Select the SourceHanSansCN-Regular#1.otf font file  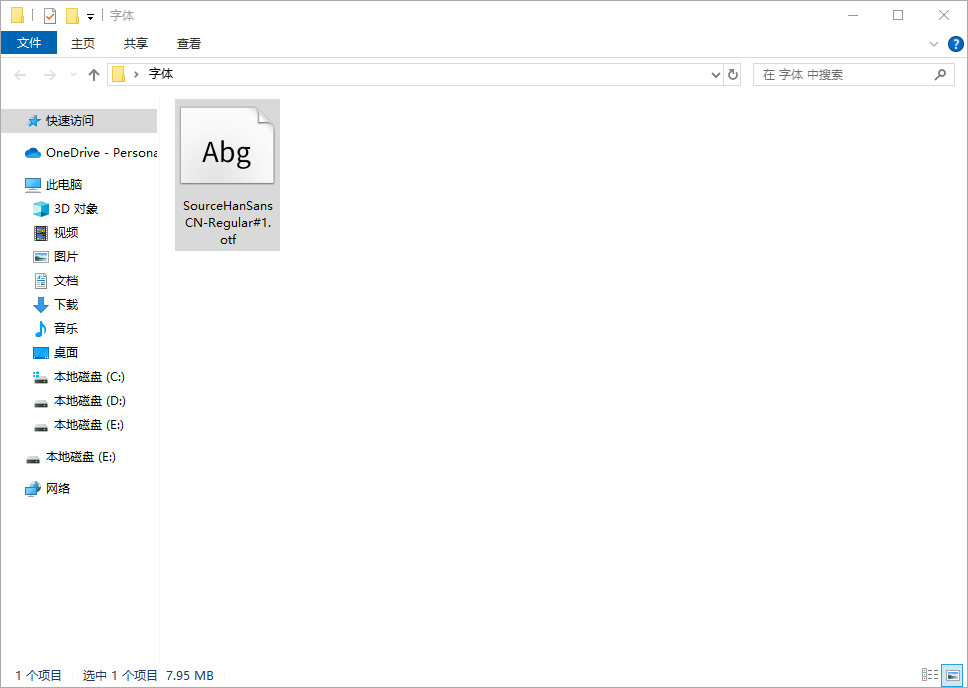227,174
